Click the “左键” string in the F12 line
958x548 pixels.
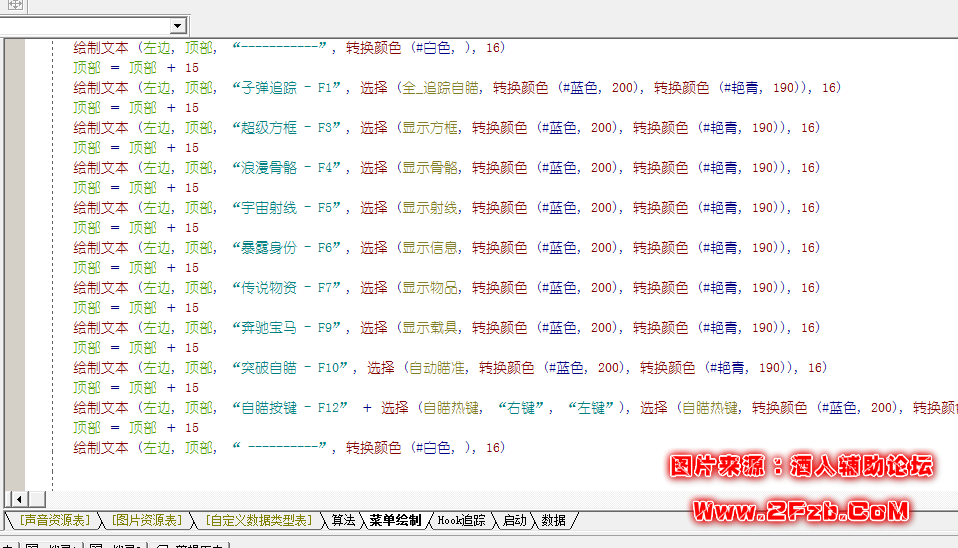[x=591, y=408]
